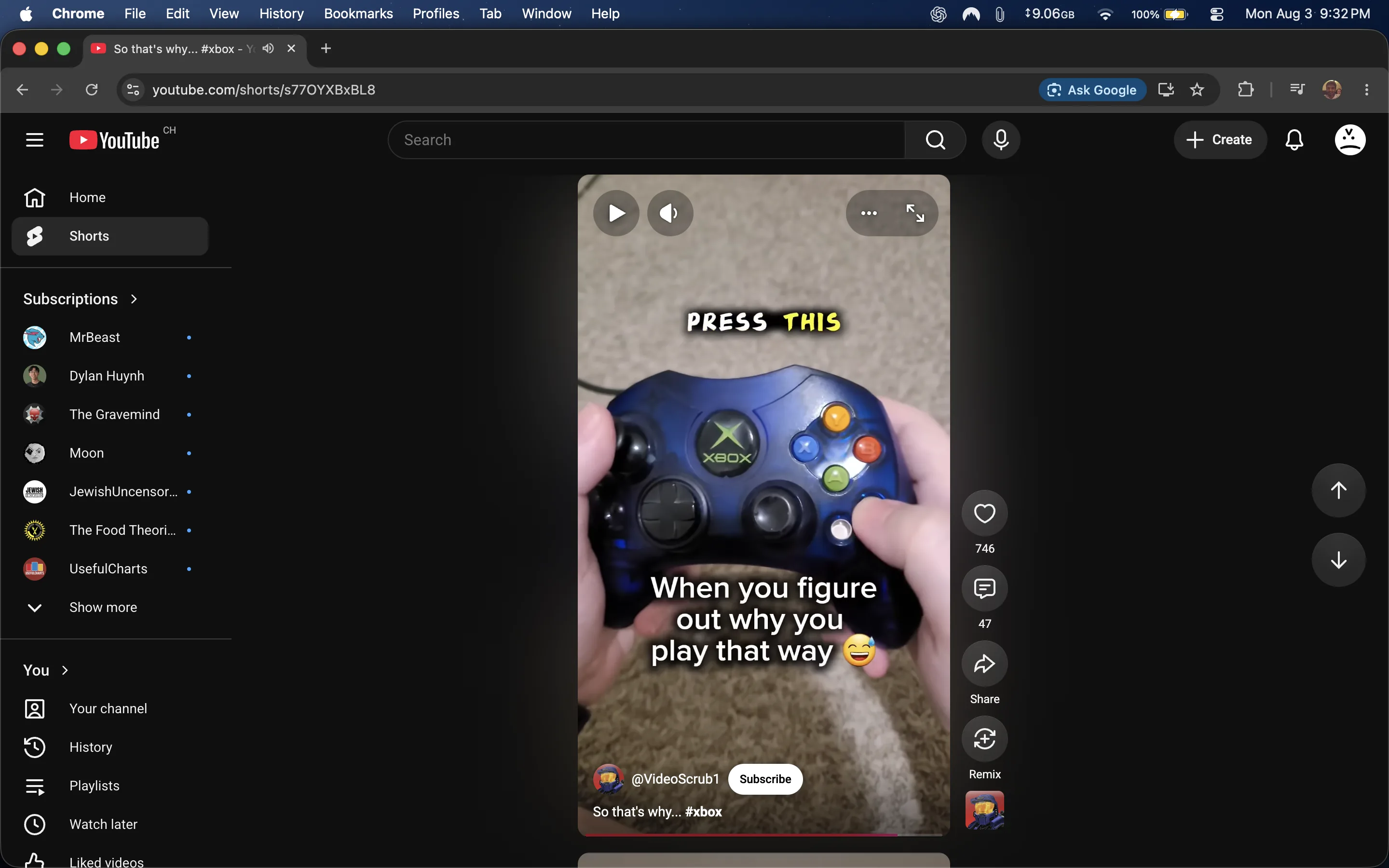Open YouTube notifications bell

point(1294,139)
